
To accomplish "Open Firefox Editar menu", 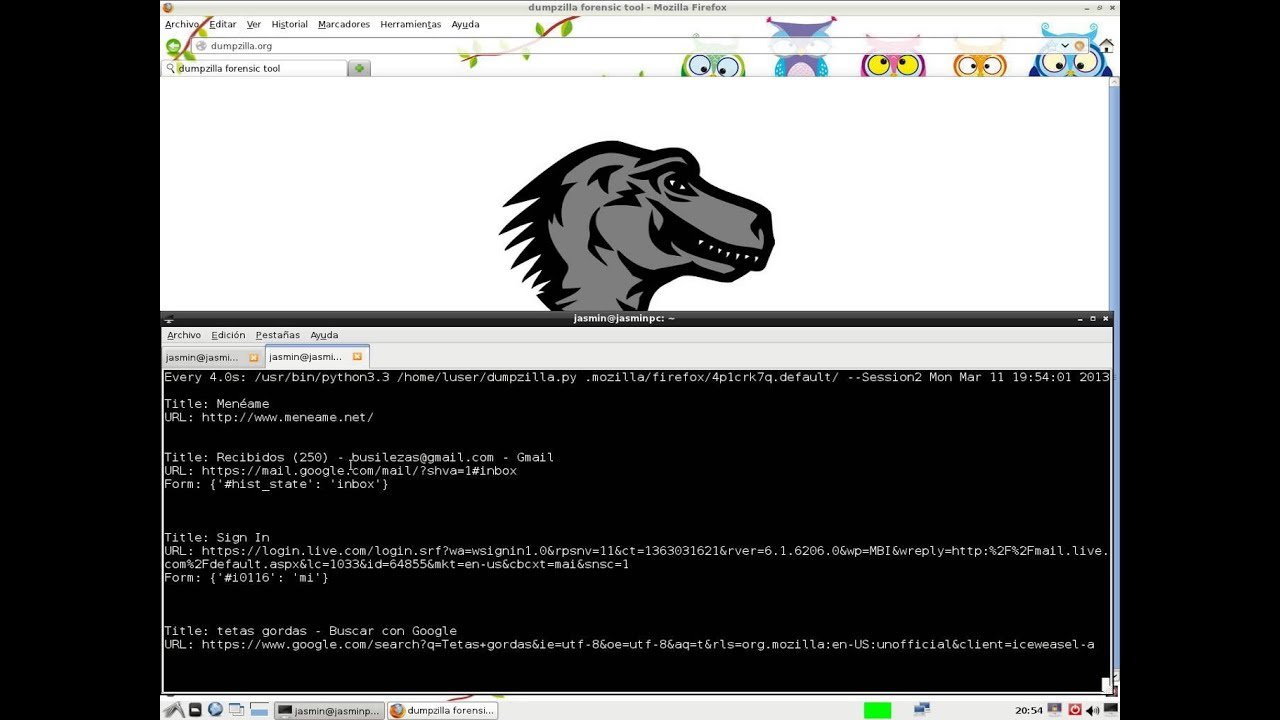I will [x=223, y=24].
